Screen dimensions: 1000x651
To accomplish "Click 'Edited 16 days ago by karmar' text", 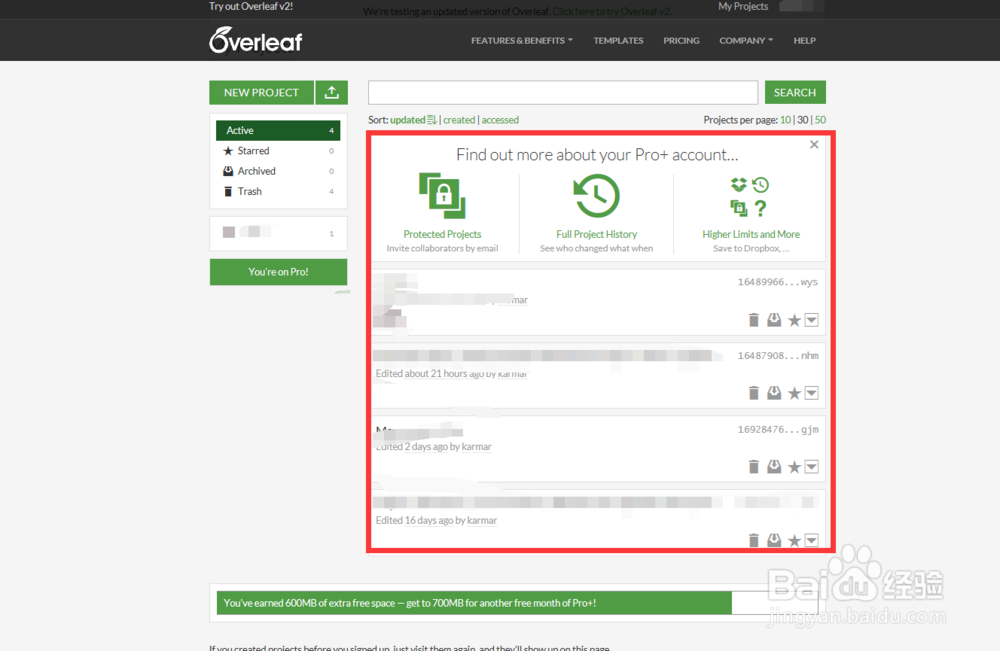I will [436, 520].
